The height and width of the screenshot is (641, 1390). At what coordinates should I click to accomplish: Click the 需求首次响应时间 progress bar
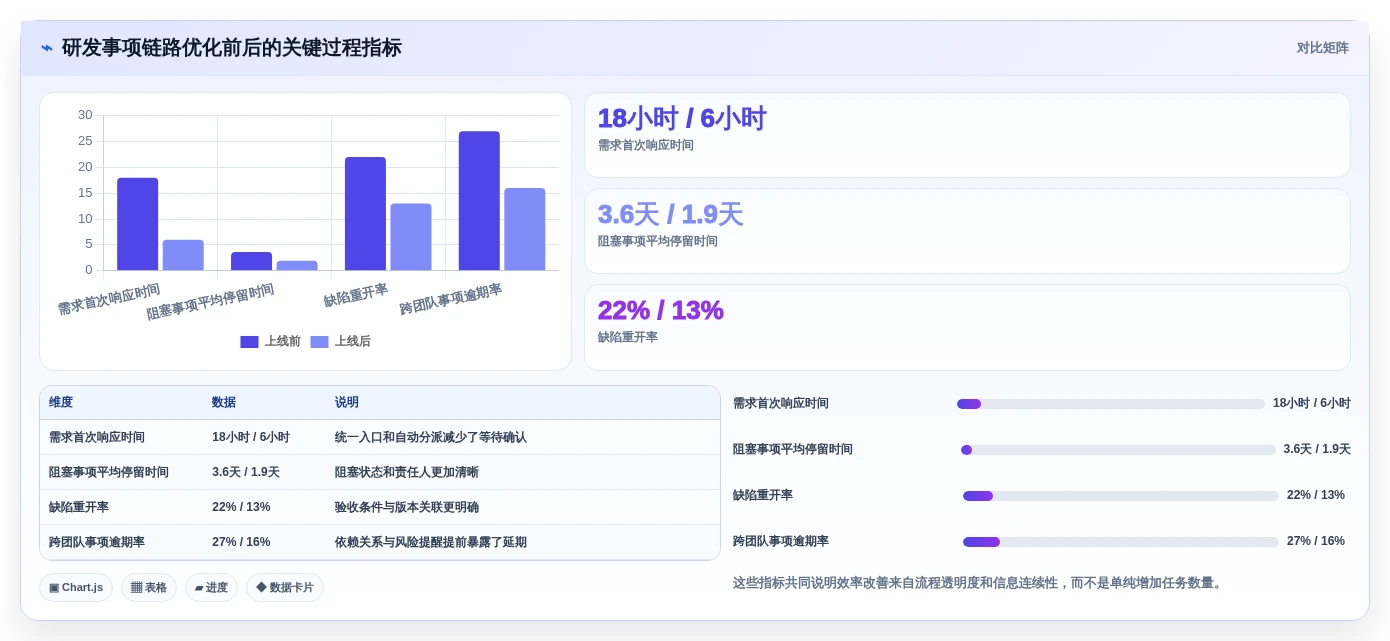coord(1111,404)
